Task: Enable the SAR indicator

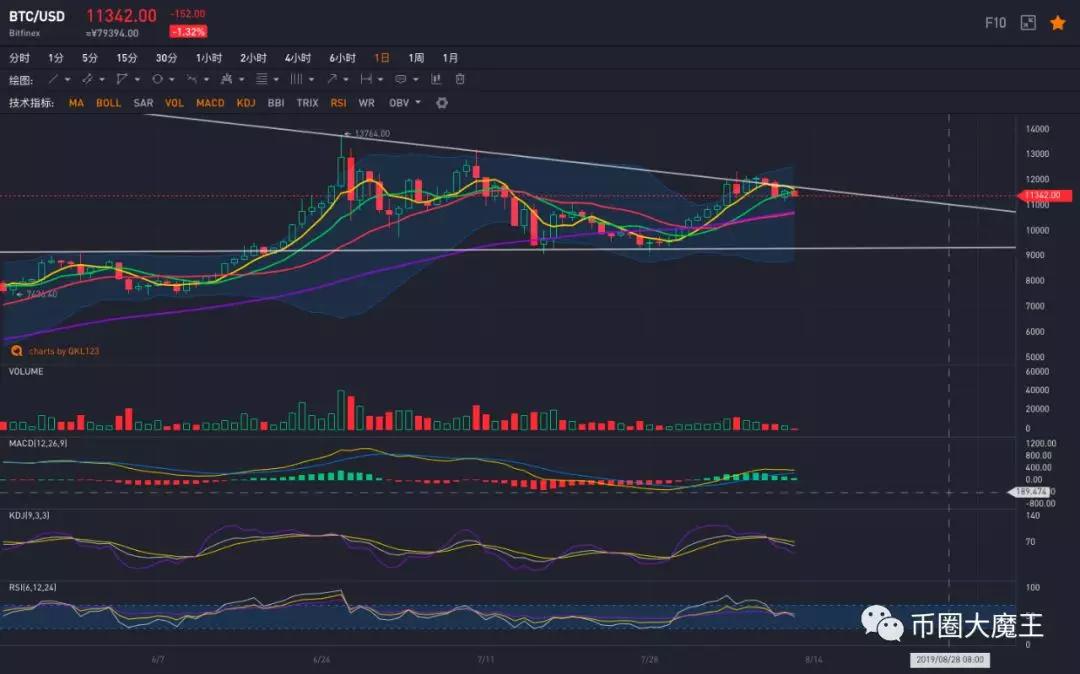Action: [x=143, y=103]
